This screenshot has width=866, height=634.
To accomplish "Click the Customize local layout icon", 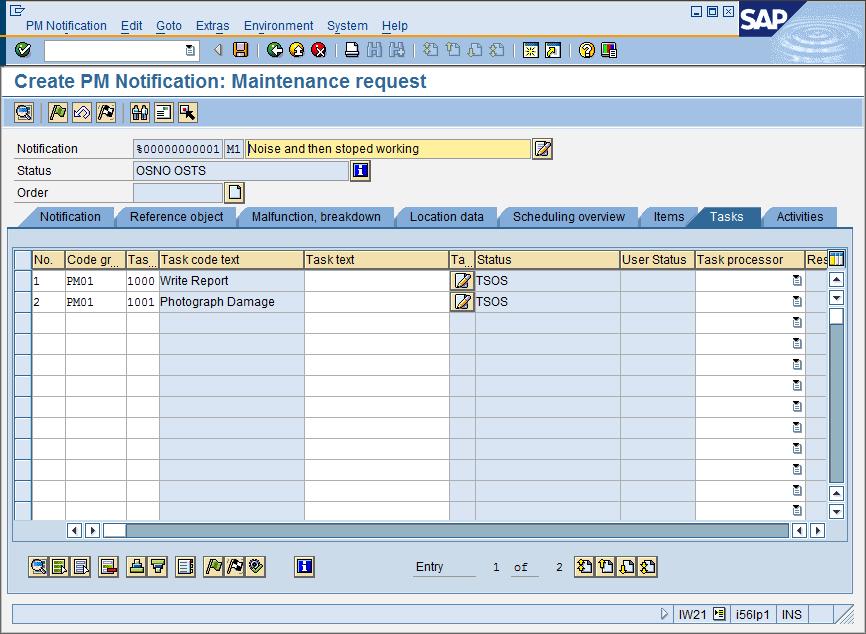I will (x=609, y=50).
